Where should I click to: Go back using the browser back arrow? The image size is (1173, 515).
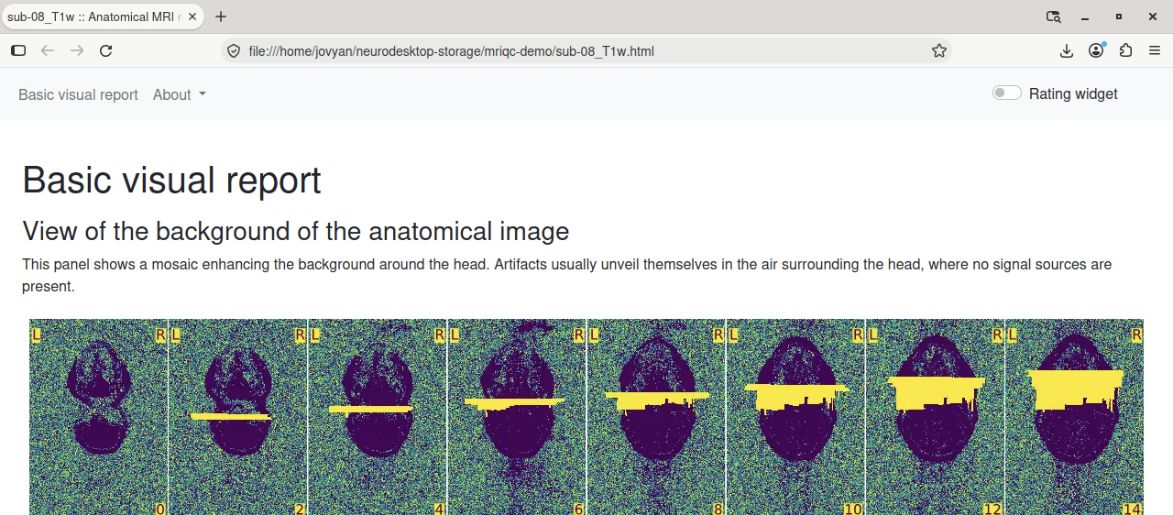[47, 50]
